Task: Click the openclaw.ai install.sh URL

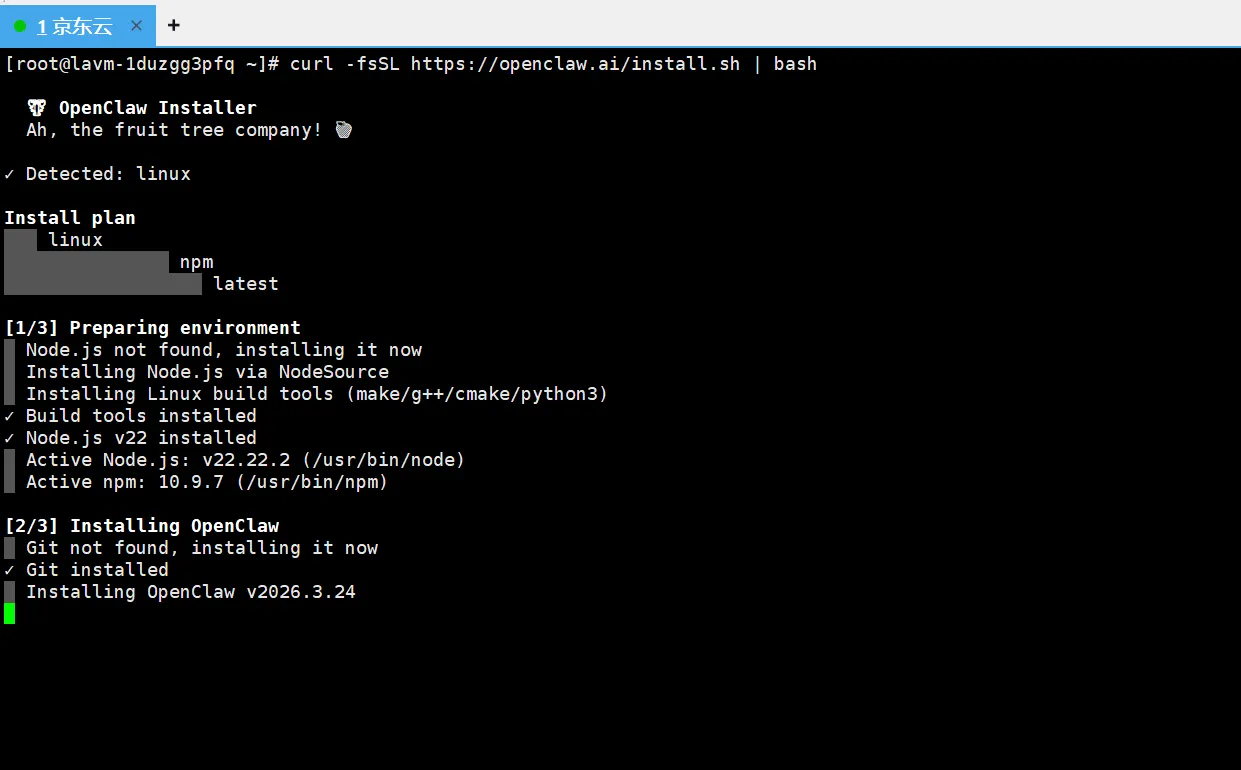Action: pyautogui.click(x=575, y=64)
